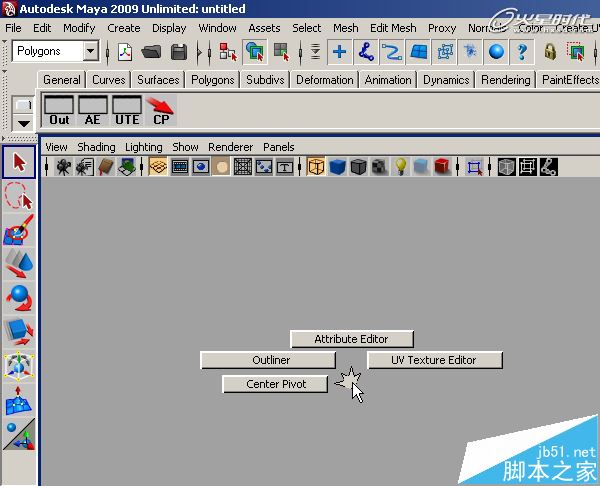
Task: Save the scene with floppy icon
Action: (x=179, y=52)
